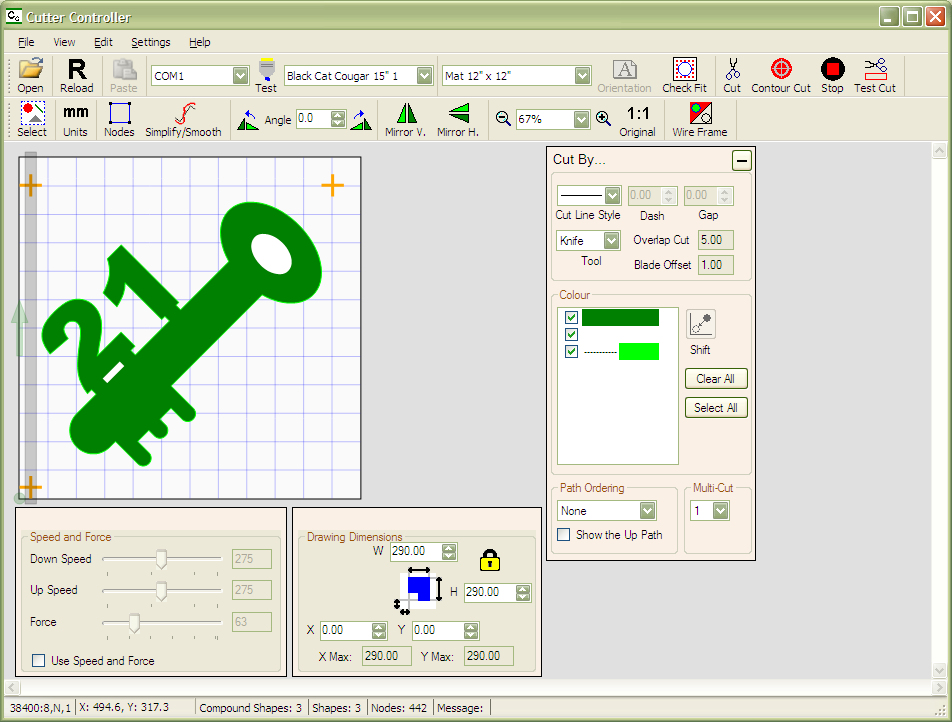Image resolution: width=952 pixels, height=722 pixels.
Task: Open the Settings menu
Action: pos(151,42)
